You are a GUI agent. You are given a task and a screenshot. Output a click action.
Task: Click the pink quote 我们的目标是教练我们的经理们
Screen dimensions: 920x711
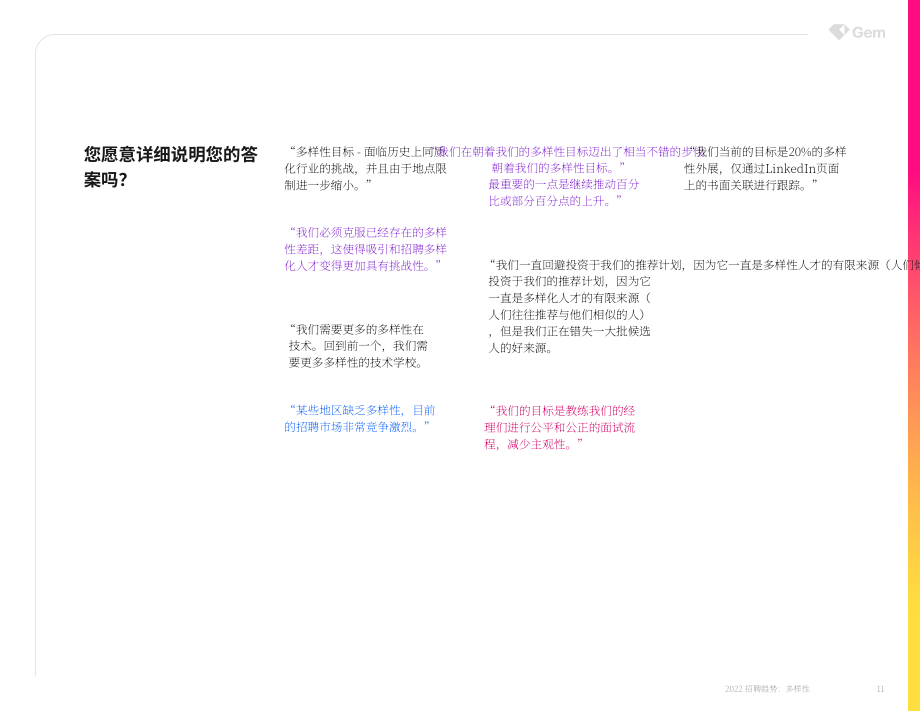(x=560, y=427)
